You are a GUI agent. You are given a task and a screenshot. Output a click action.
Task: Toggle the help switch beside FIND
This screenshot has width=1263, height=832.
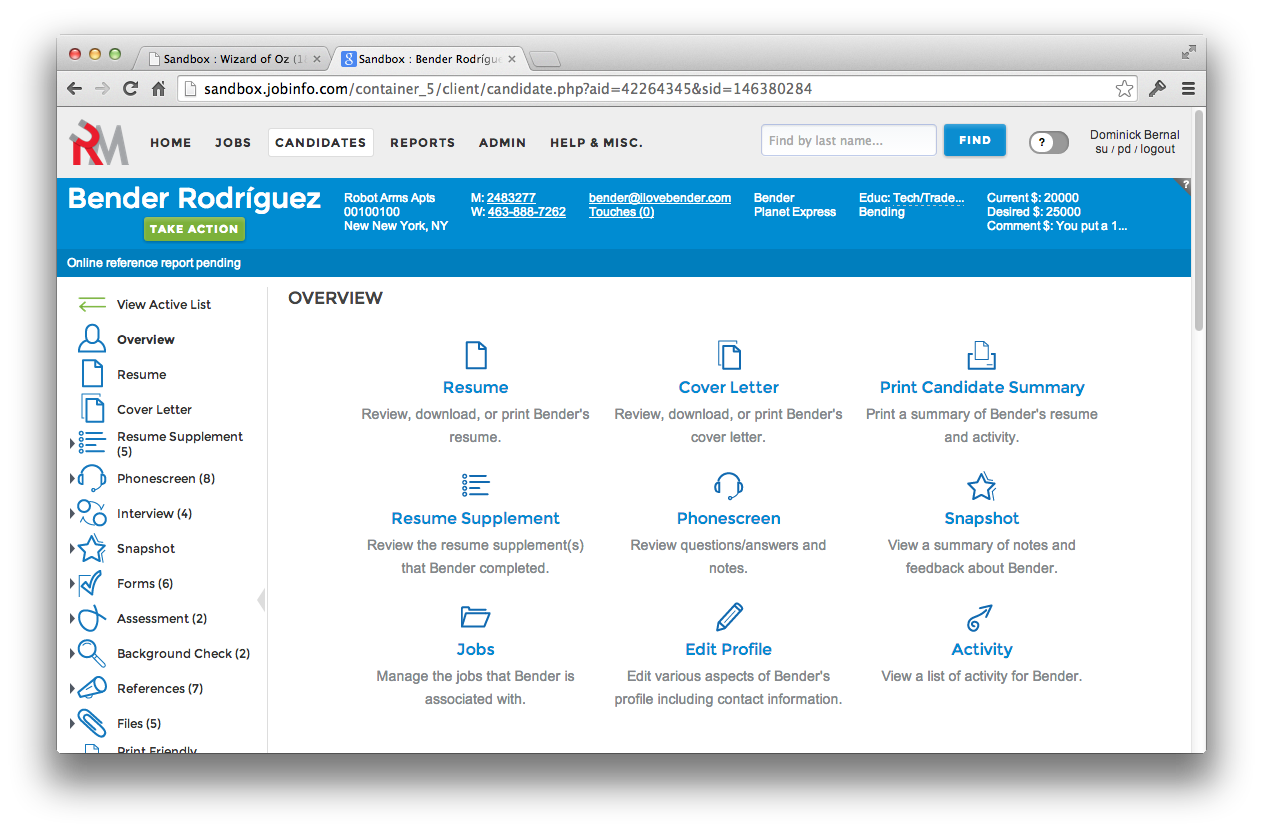click(1049, 142)
